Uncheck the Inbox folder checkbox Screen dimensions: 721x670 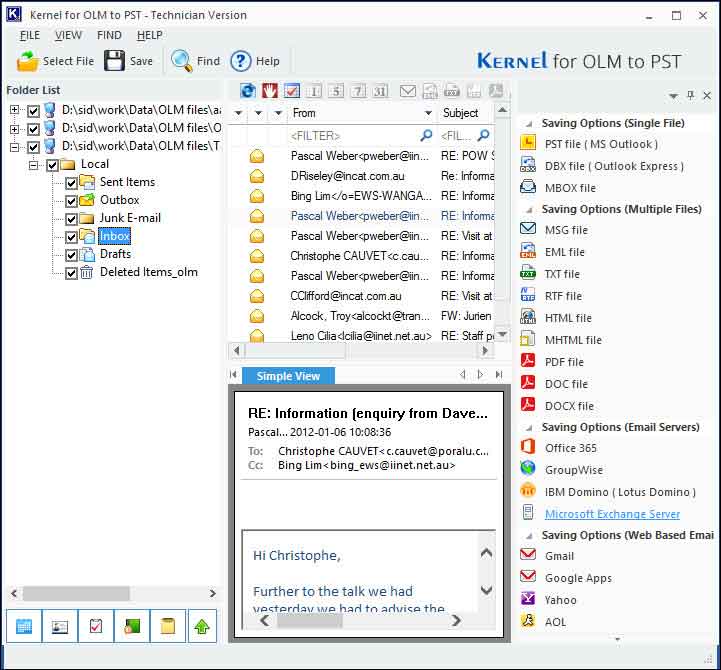pyautogui.click(x=71, y=237)
